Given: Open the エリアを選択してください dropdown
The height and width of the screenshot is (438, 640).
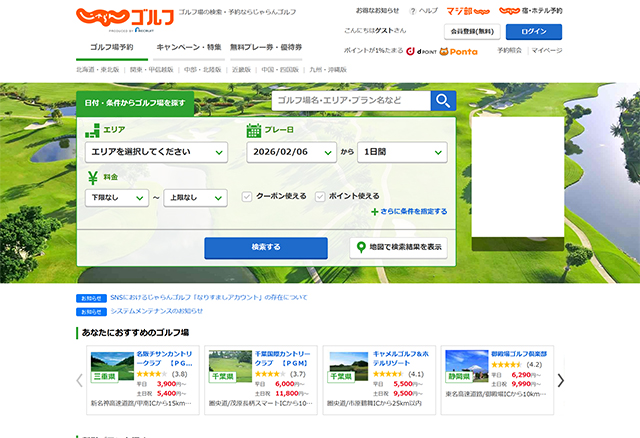Looking at the screenshot, I should (155, 152).
